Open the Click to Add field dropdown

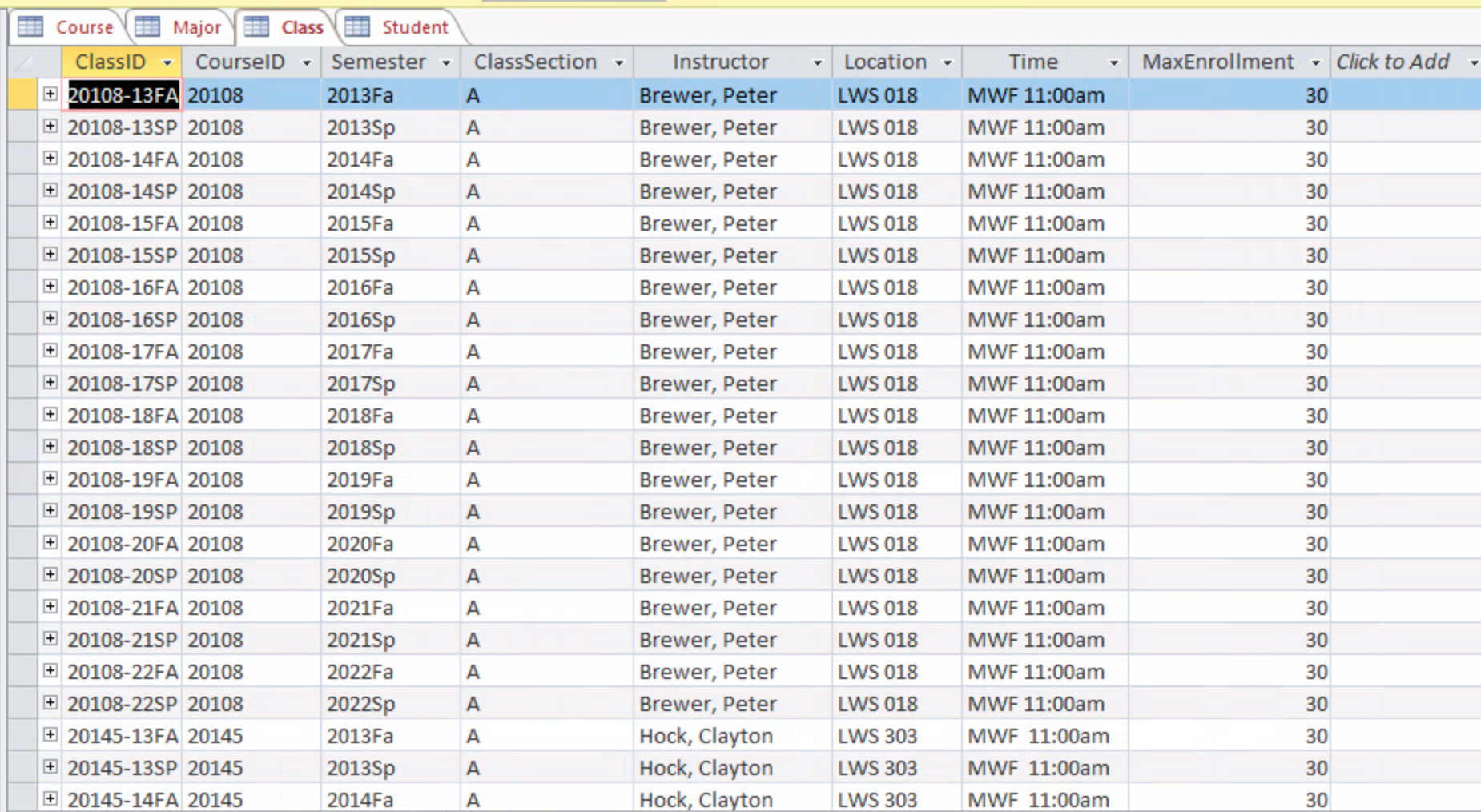[x=1472, y=62]
